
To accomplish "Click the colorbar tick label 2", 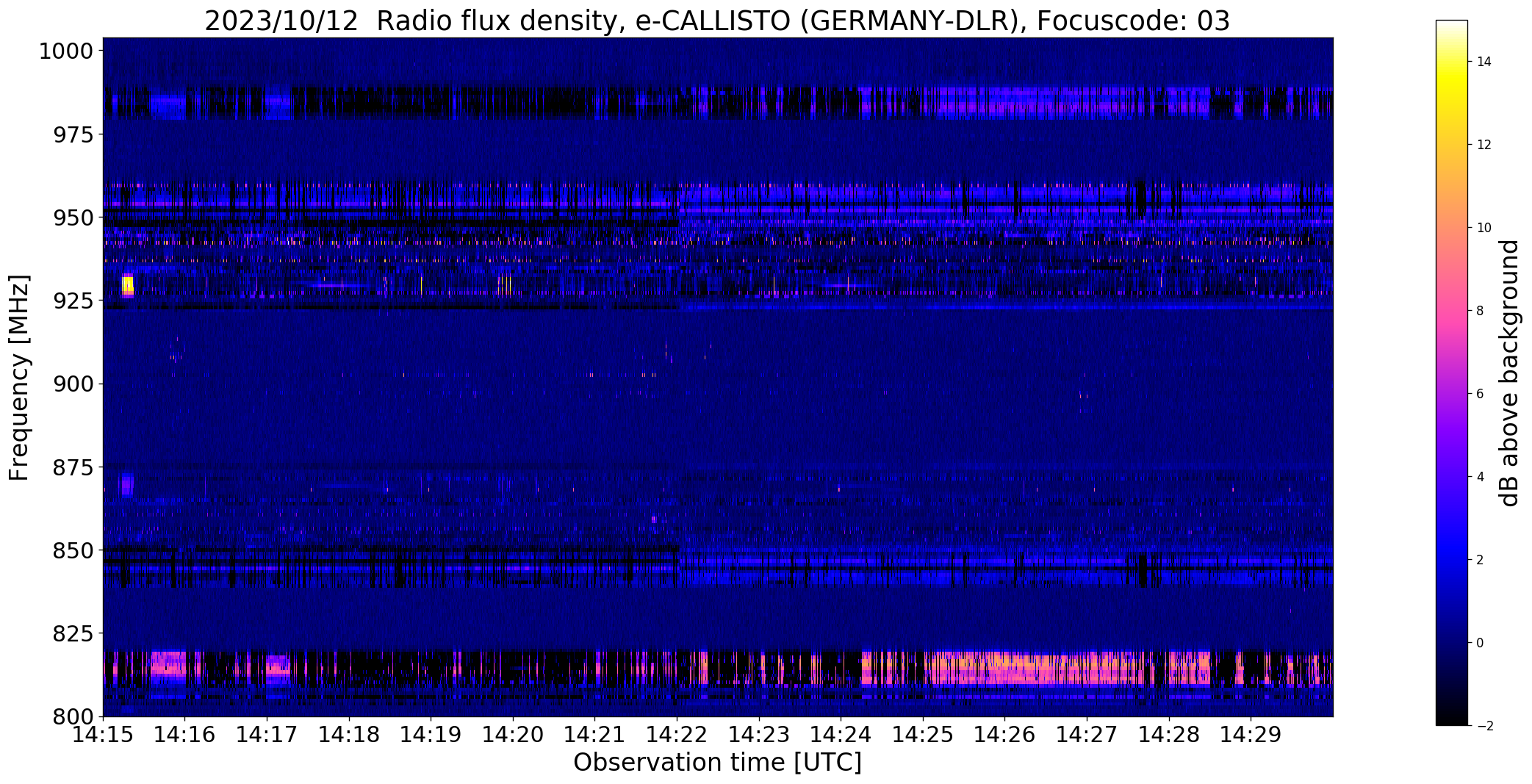I will 1481,560.
